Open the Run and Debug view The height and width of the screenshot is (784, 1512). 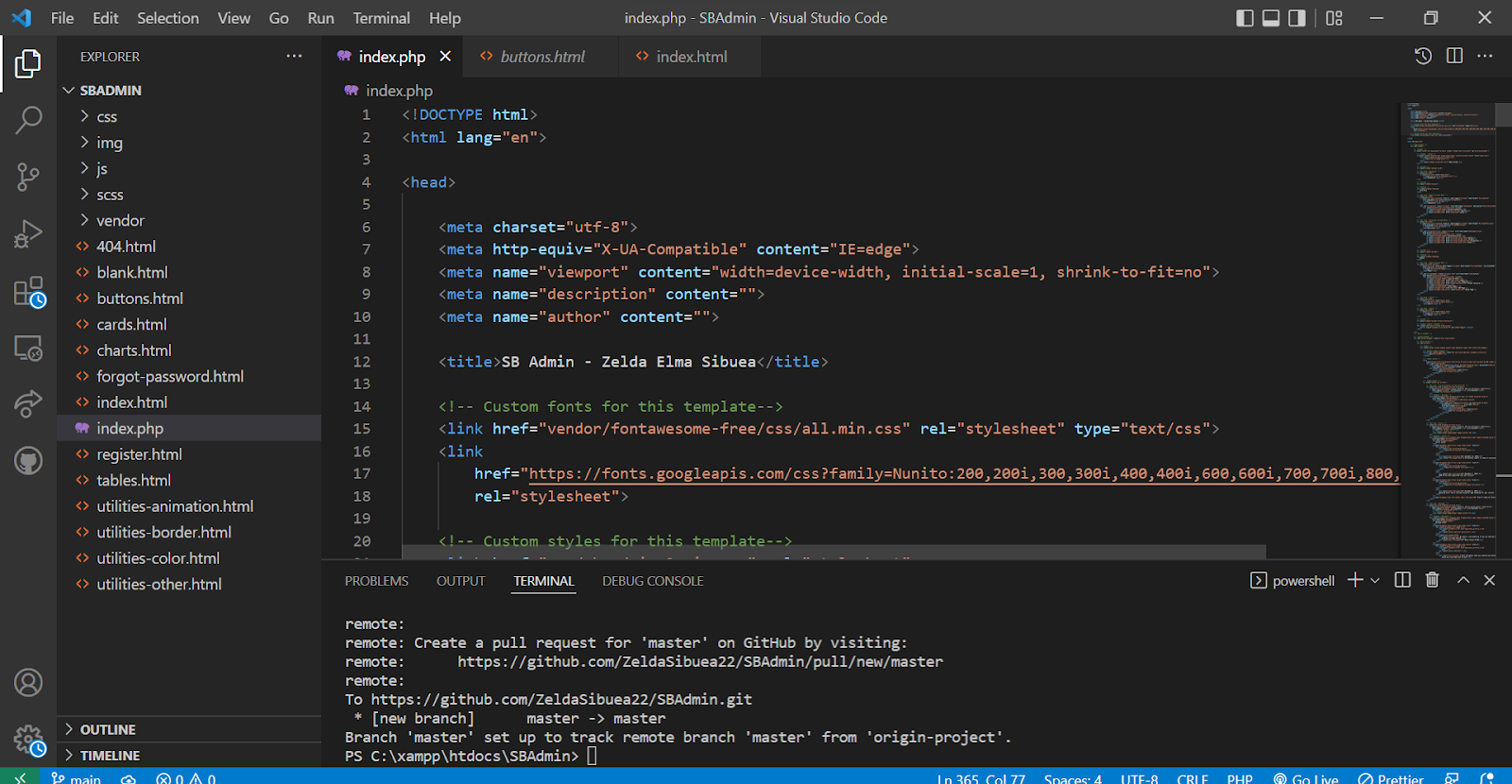click(28, 233)
